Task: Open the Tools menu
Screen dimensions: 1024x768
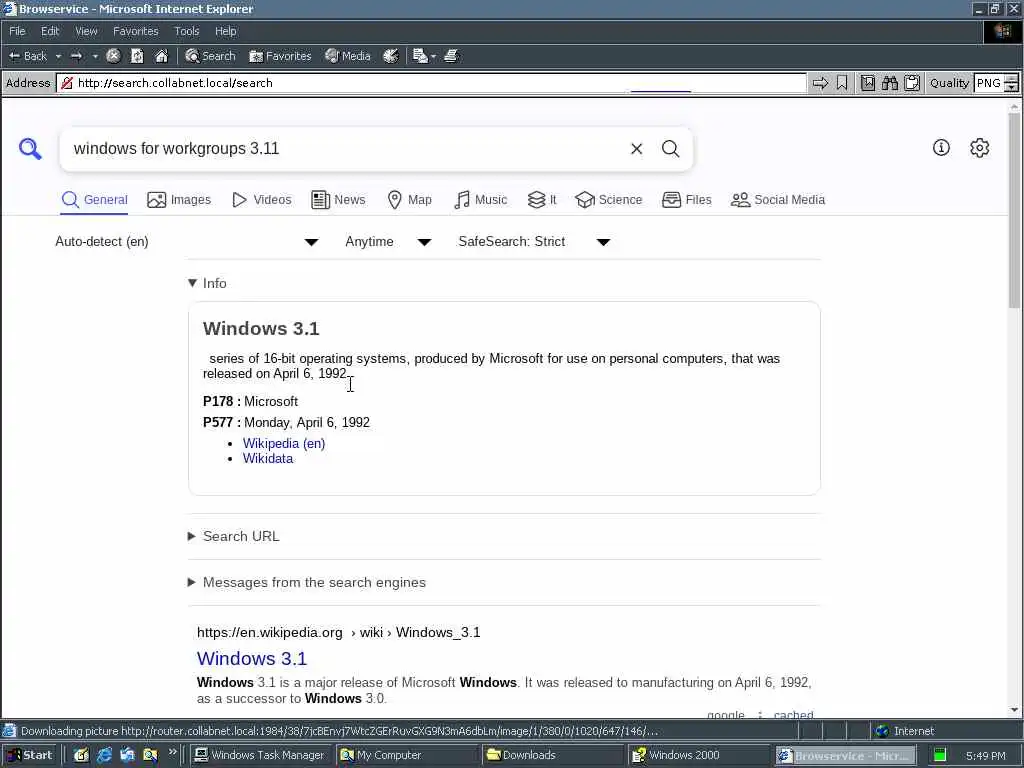Action: (187, 31)
